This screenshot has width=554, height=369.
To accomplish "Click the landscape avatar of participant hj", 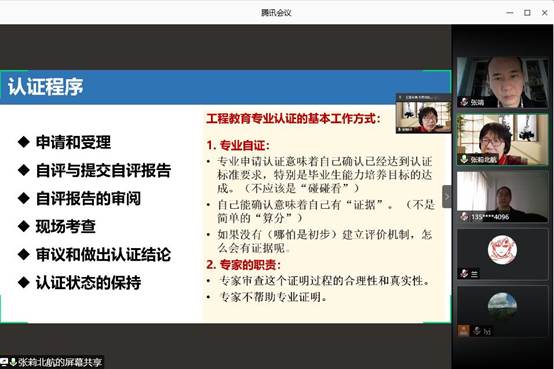I will point(502,307).
